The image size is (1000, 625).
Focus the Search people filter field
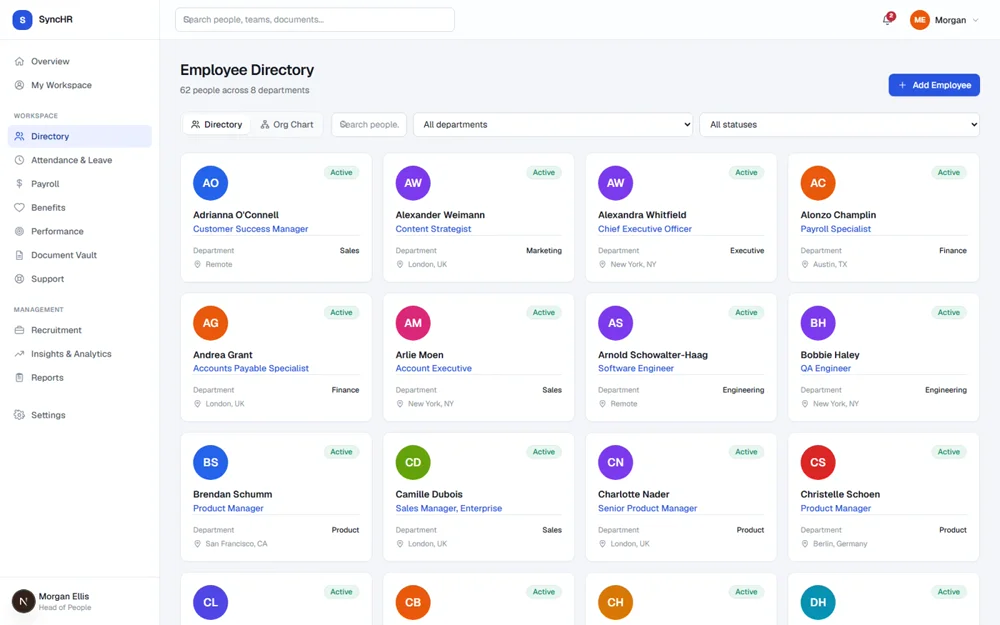tap(369, 124)
